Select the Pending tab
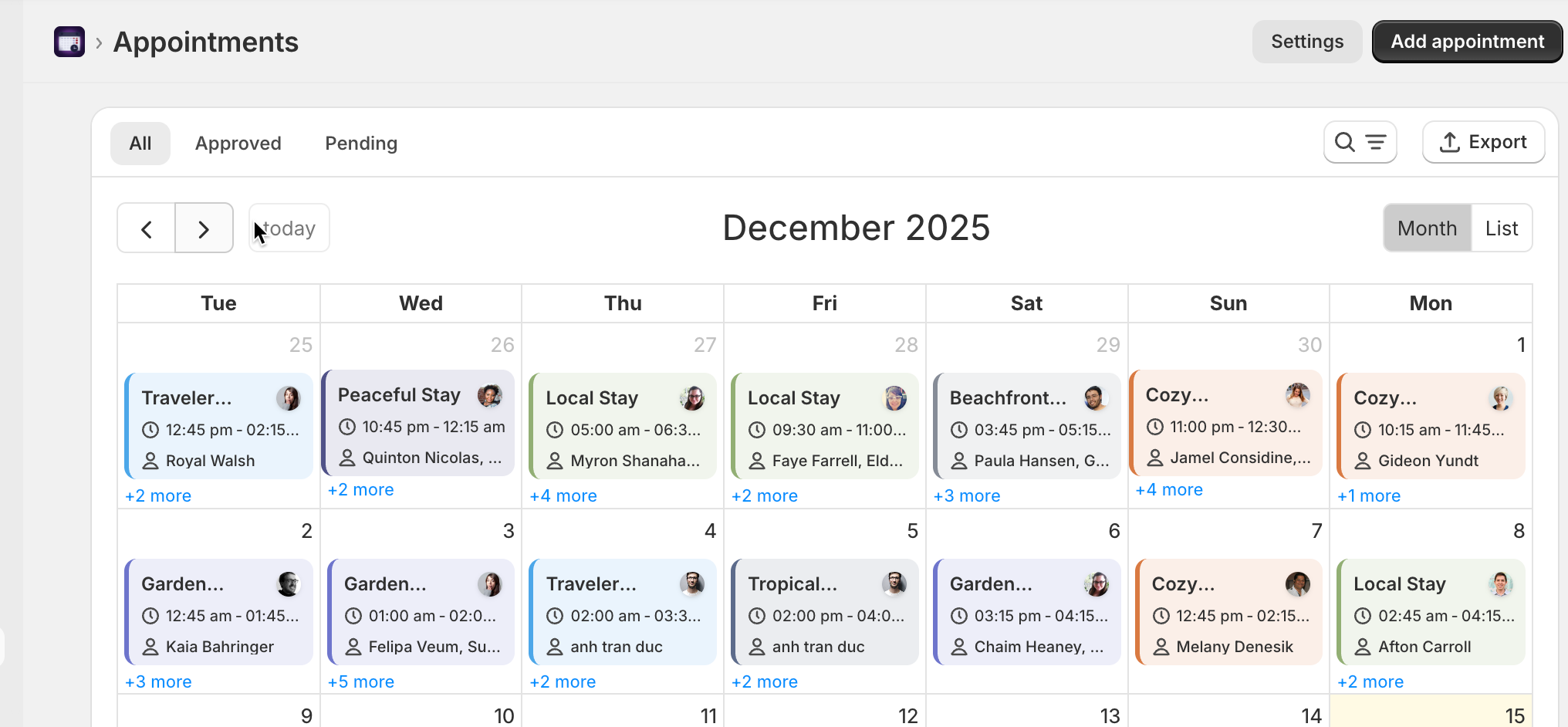 point(361,144)
